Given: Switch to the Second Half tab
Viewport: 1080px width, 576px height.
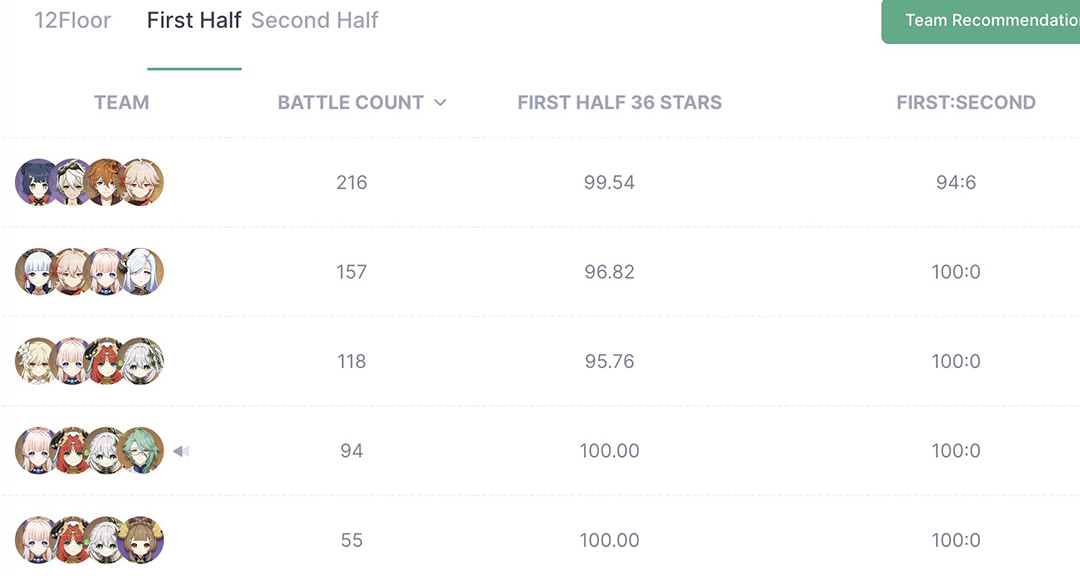Looking at the screenshot, I should click(314, 21).
